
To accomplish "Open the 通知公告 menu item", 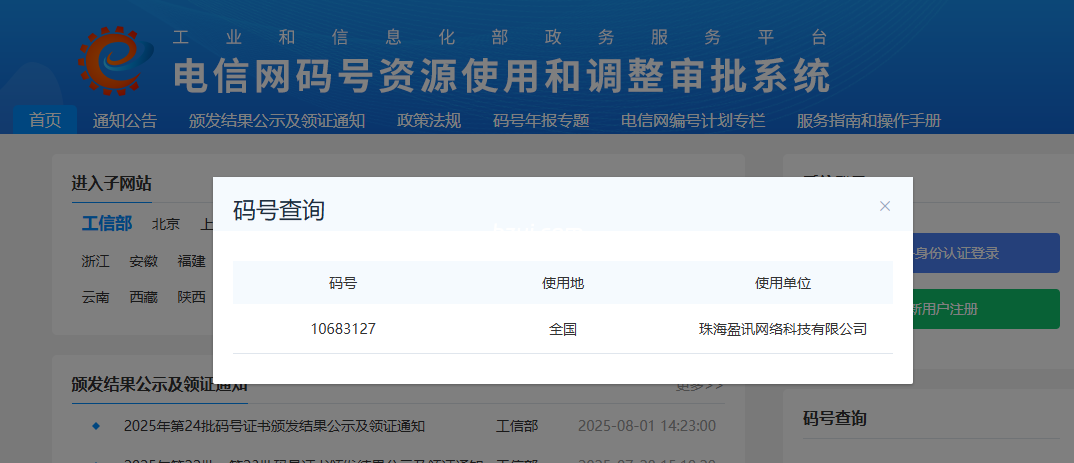I will tap(125, 121).
